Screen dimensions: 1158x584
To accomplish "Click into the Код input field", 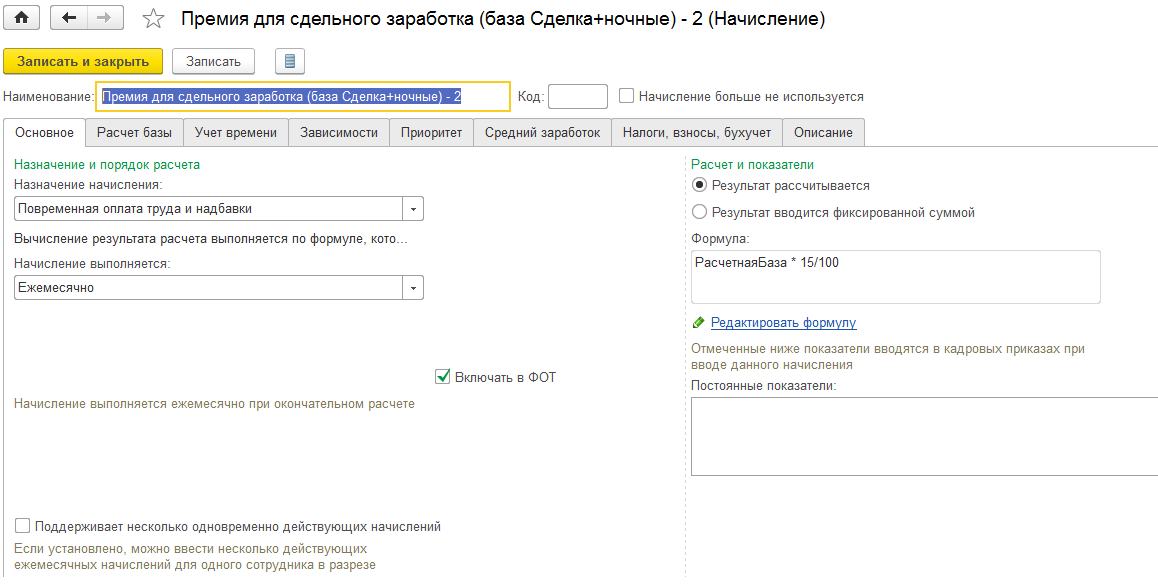I will (x=578, y=96).
